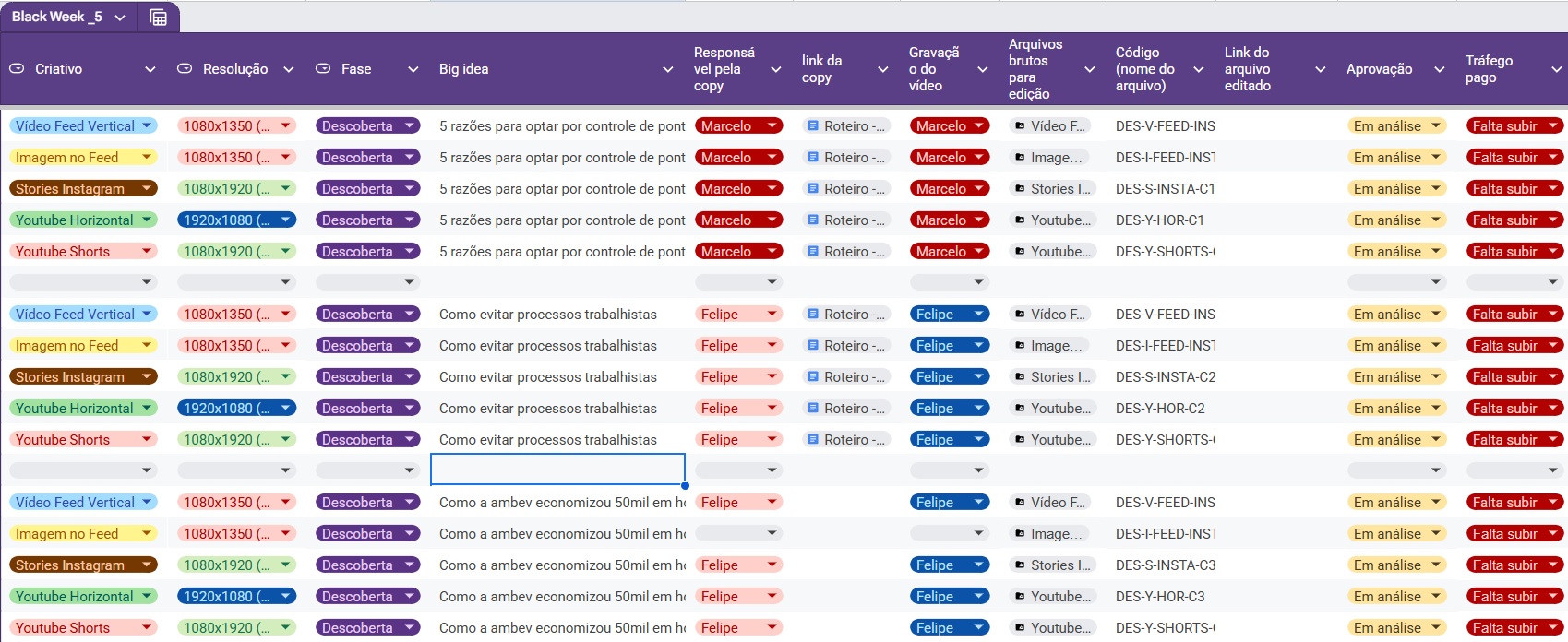Open the Código column header dropdown arrow
Screen dimensions: 1568x642
tap(1199, 69)
